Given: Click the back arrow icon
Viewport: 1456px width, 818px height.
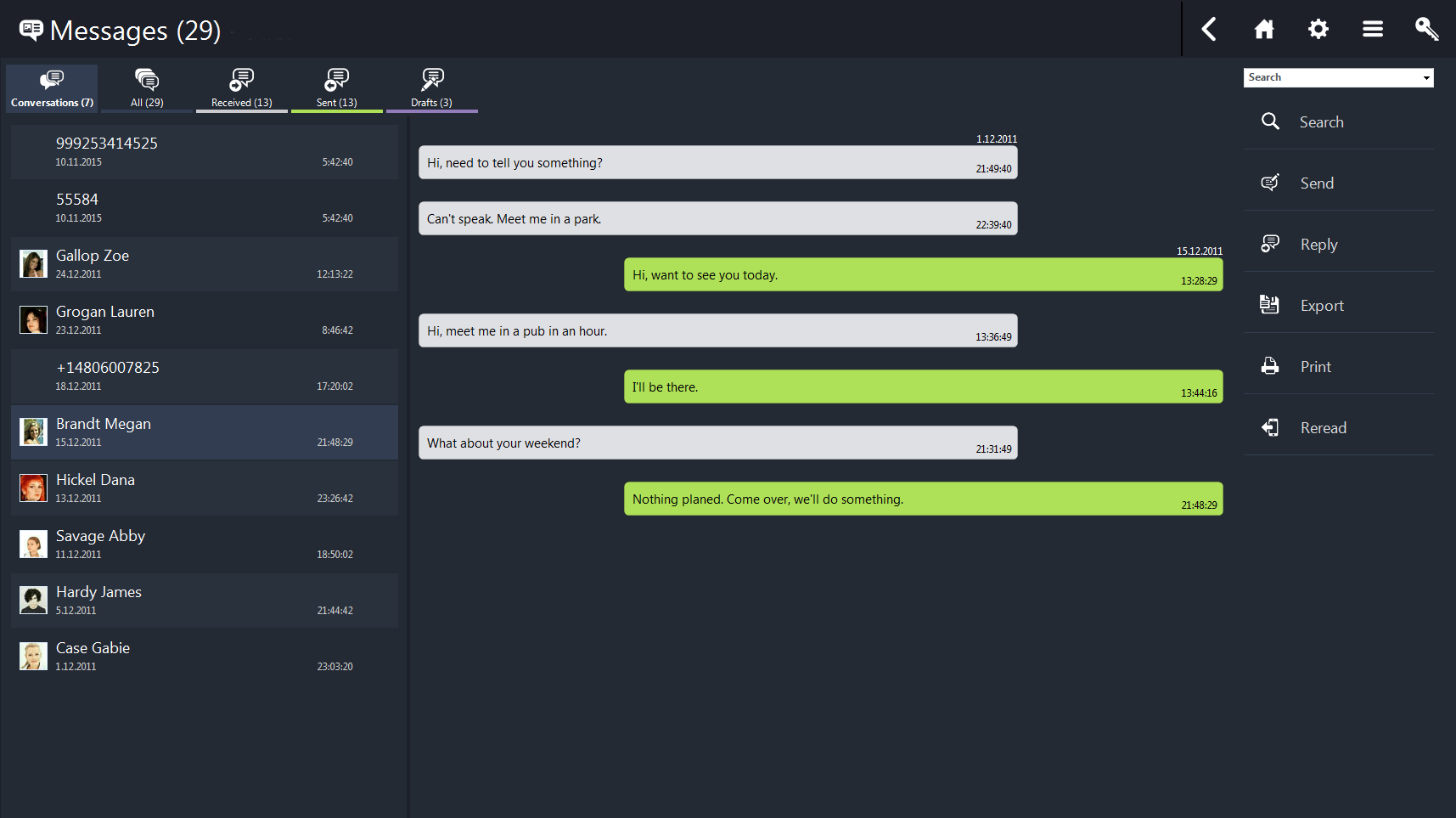Looking at the screenshot, I should 1209,29.
